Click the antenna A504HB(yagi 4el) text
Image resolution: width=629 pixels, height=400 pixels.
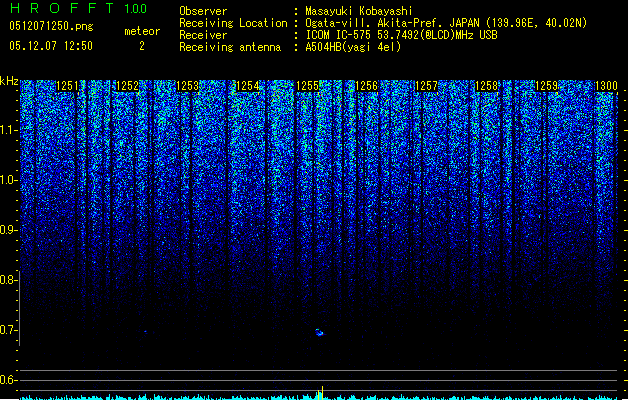coord(353,47)
